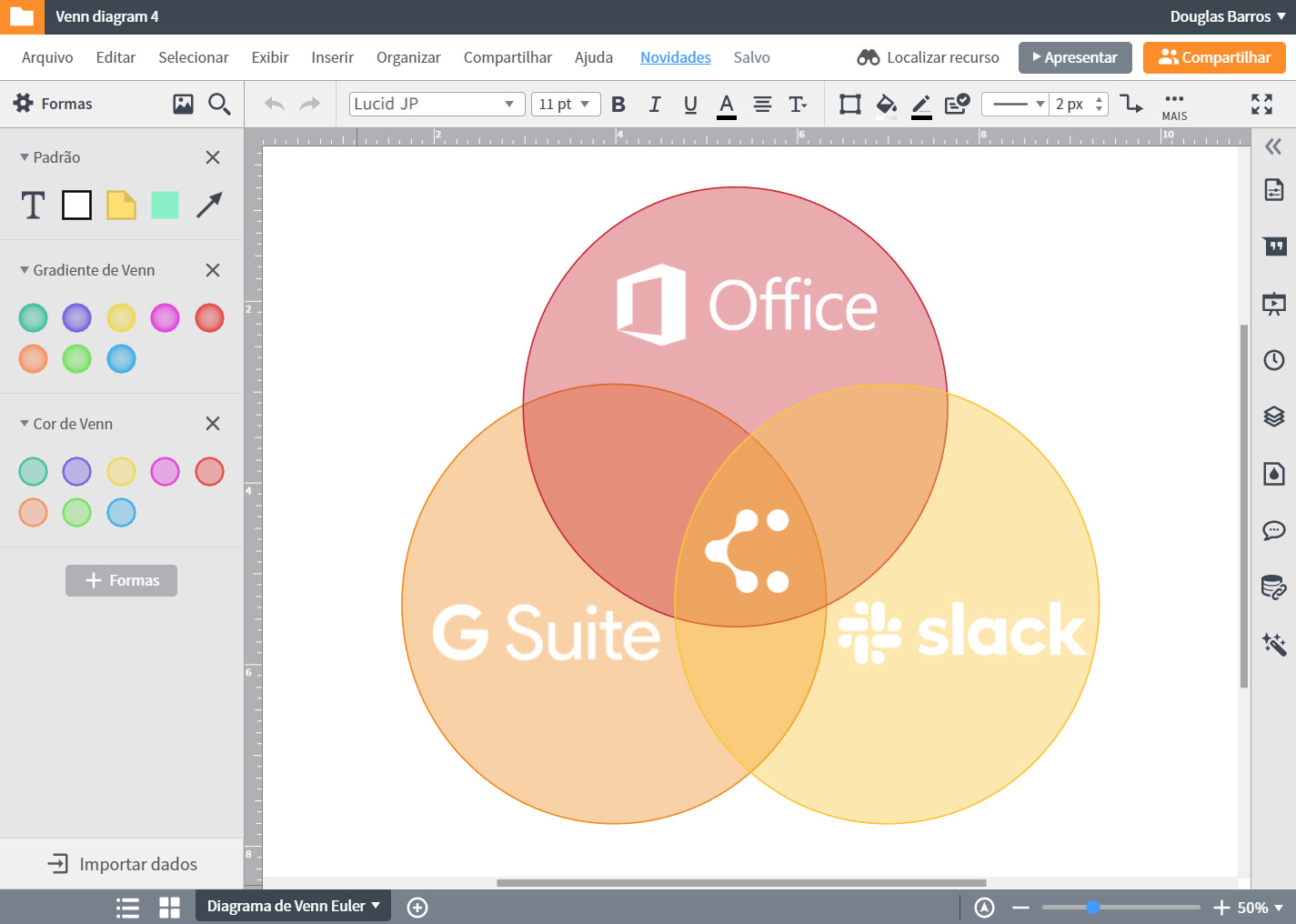Image resolution: width=1296 pixels, height=924 pixels.
Task: Open the Organizar menu
Action: tap(408, 56)
